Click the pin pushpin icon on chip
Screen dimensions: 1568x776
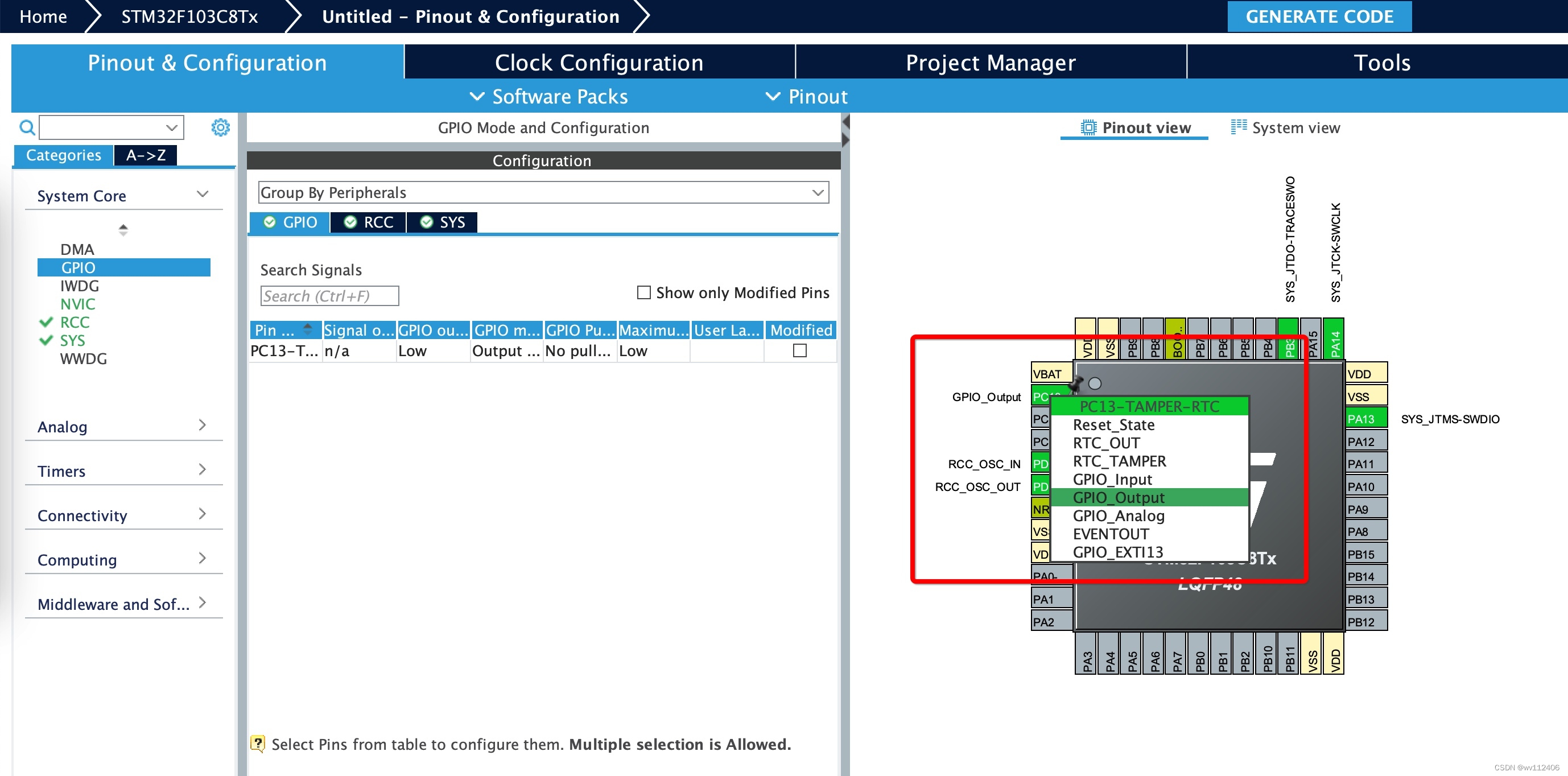pos(1076,383)
